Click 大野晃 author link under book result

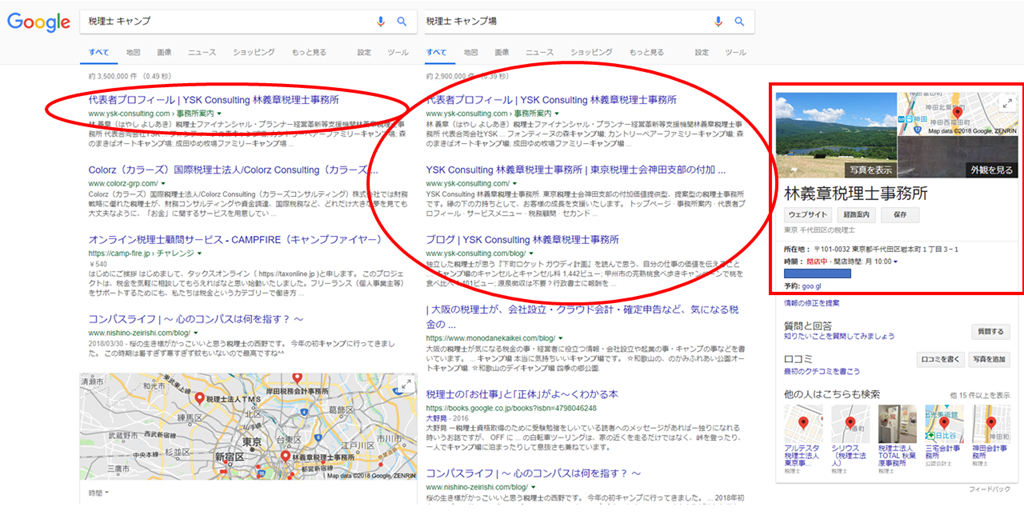click(x=436, y=418)
